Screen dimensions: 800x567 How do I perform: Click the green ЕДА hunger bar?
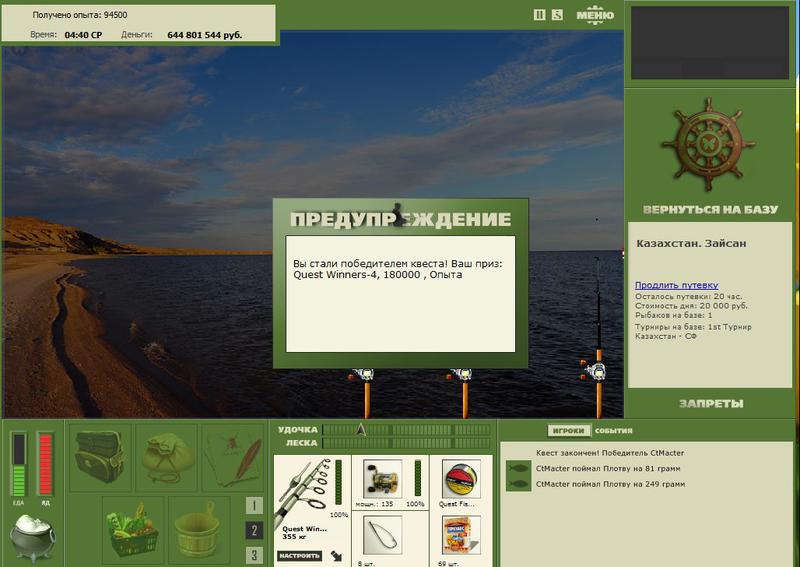[19, 464]
